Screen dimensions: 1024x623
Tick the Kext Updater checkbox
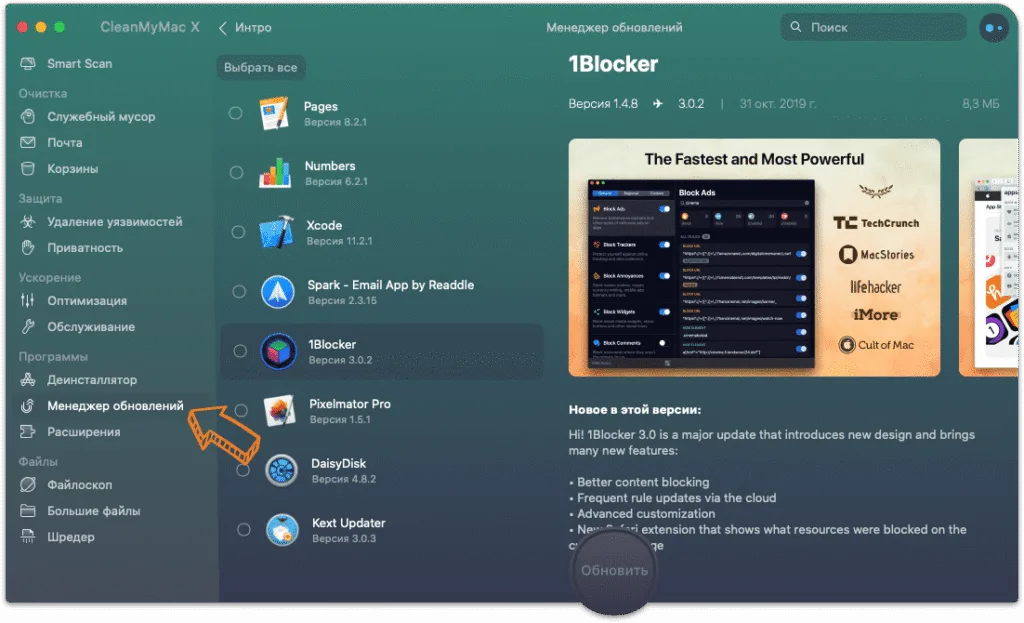point(244,530)
